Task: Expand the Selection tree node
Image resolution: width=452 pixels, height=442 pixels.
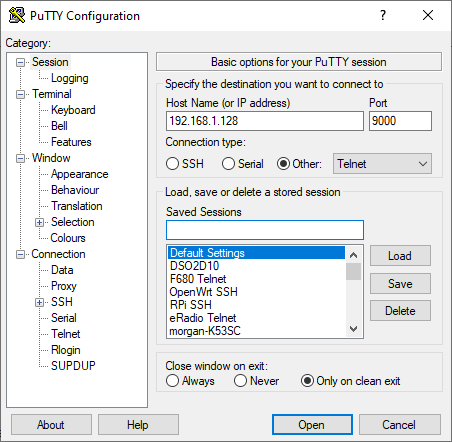Action: (39, 222)
